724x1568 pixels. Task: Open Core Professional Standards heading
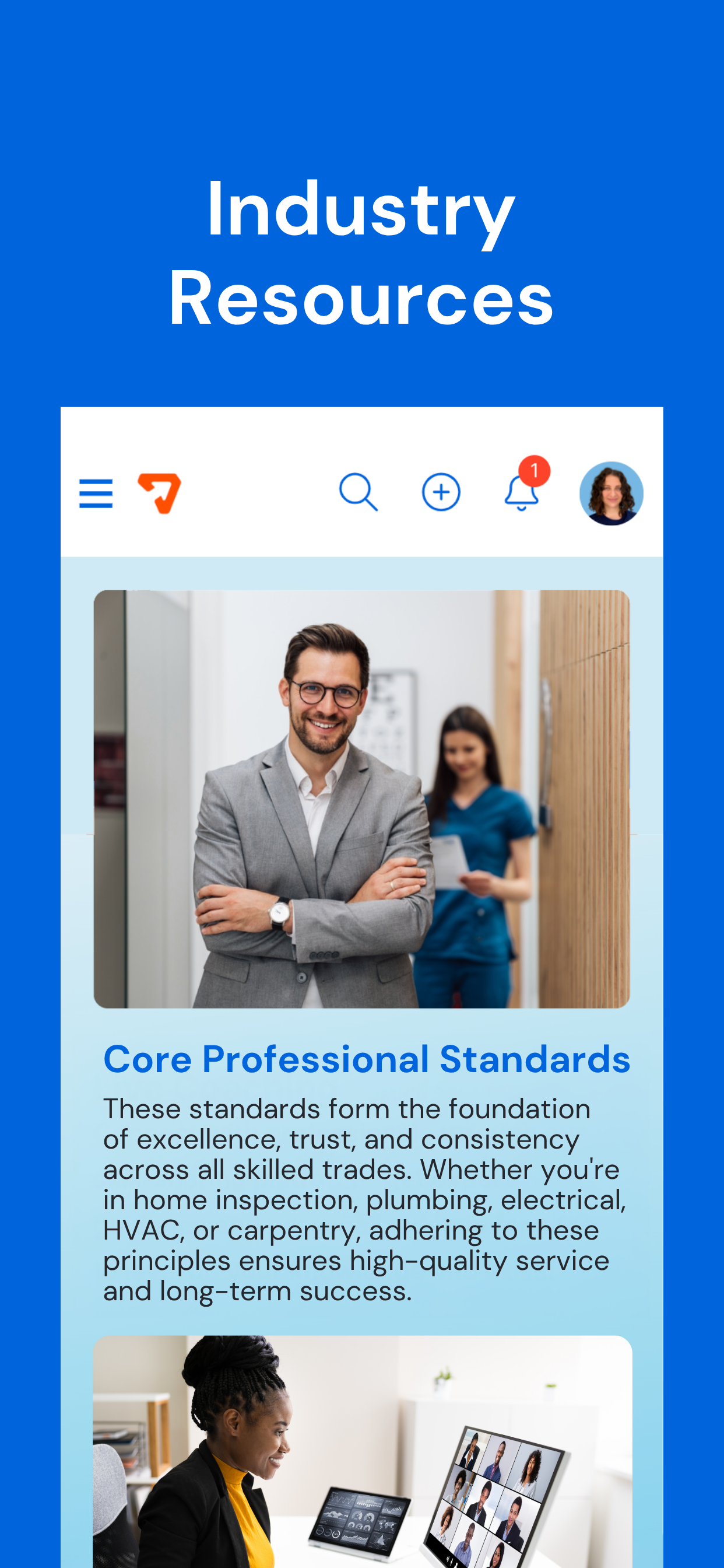367,1059
